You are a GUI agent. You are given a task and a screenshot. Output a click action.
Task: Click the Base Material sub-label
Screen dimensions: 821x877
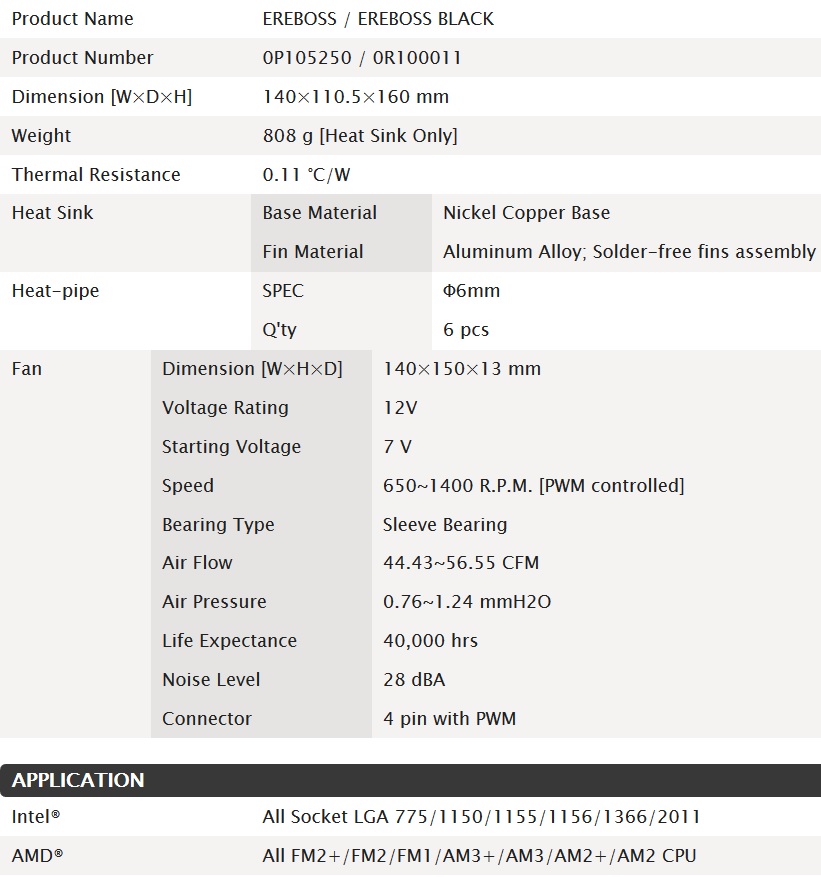pos(319,213)
